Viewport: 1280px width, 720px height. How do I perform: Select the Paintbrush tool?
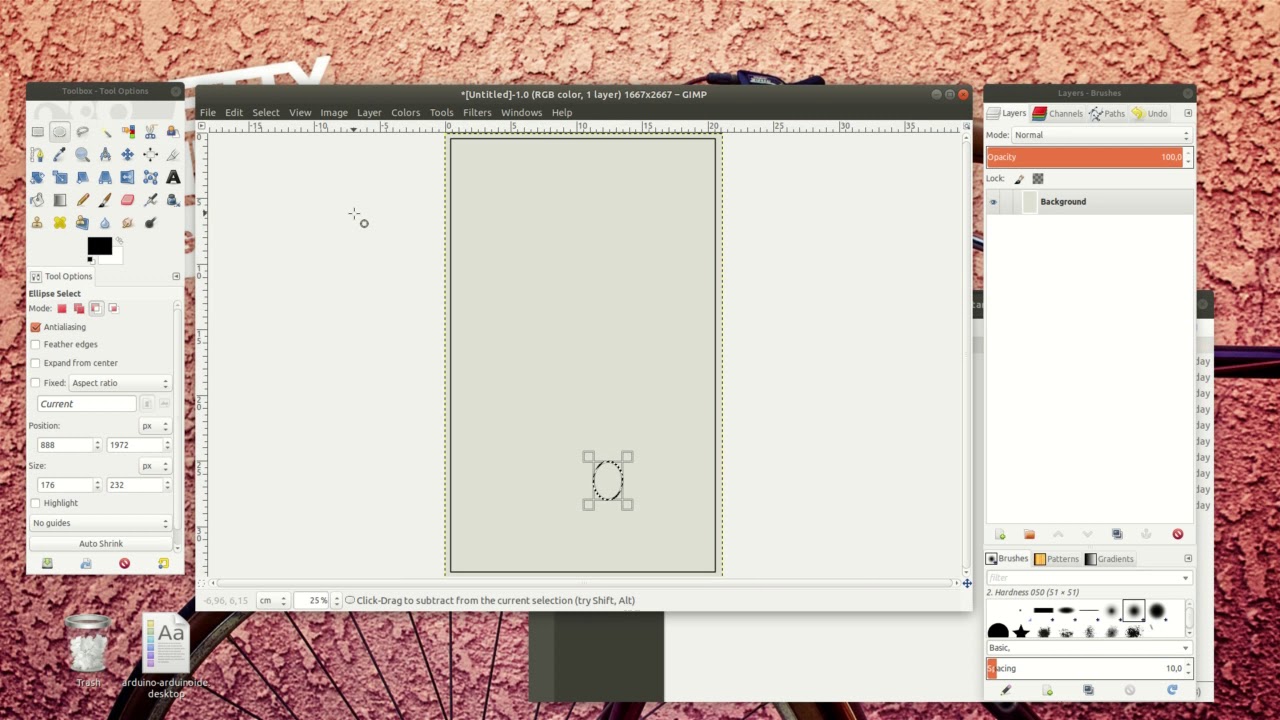point(105,200)
